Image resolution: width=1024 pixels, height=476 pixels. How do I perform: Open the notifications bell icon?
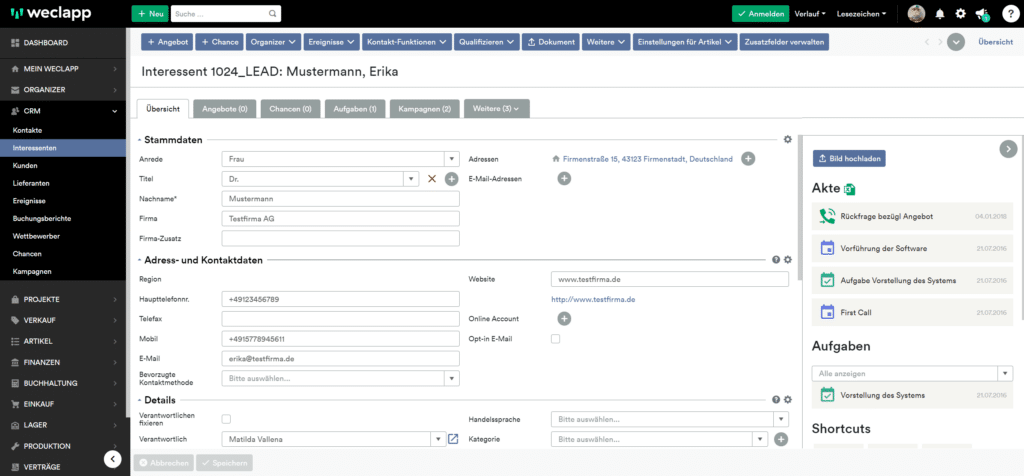tap(939, 14)
